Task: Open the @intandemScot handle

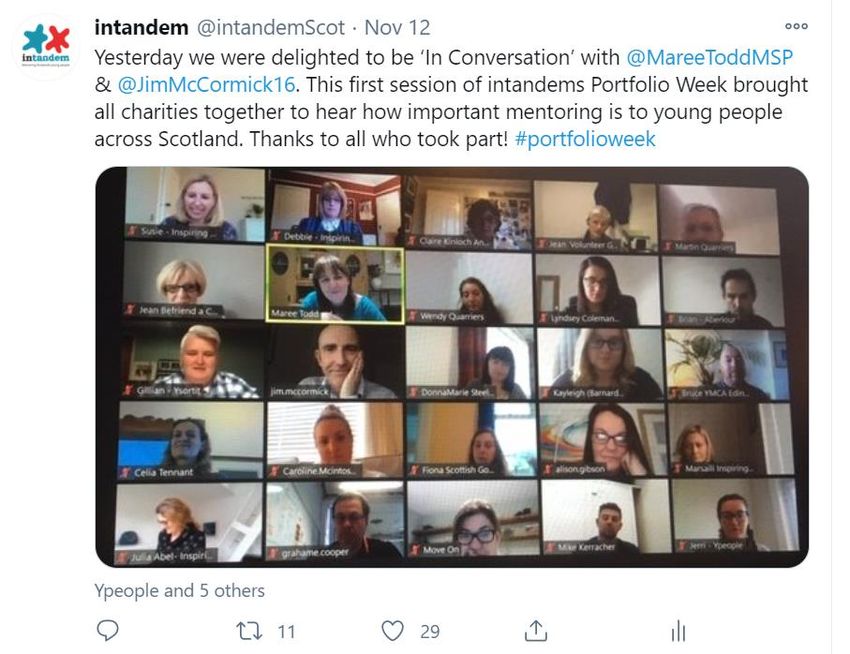Action: pos(271,27)
